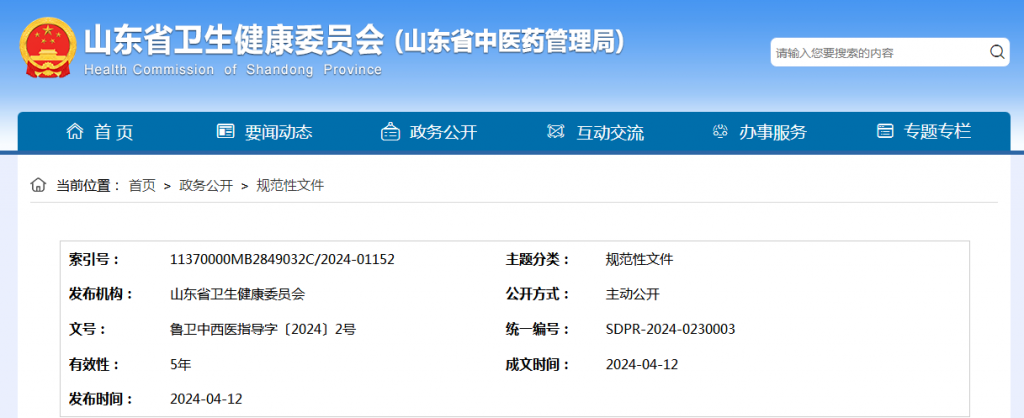The image size is (1024, 418).
Task: Click the 统一编号 label
Action: tap(537, 330)
